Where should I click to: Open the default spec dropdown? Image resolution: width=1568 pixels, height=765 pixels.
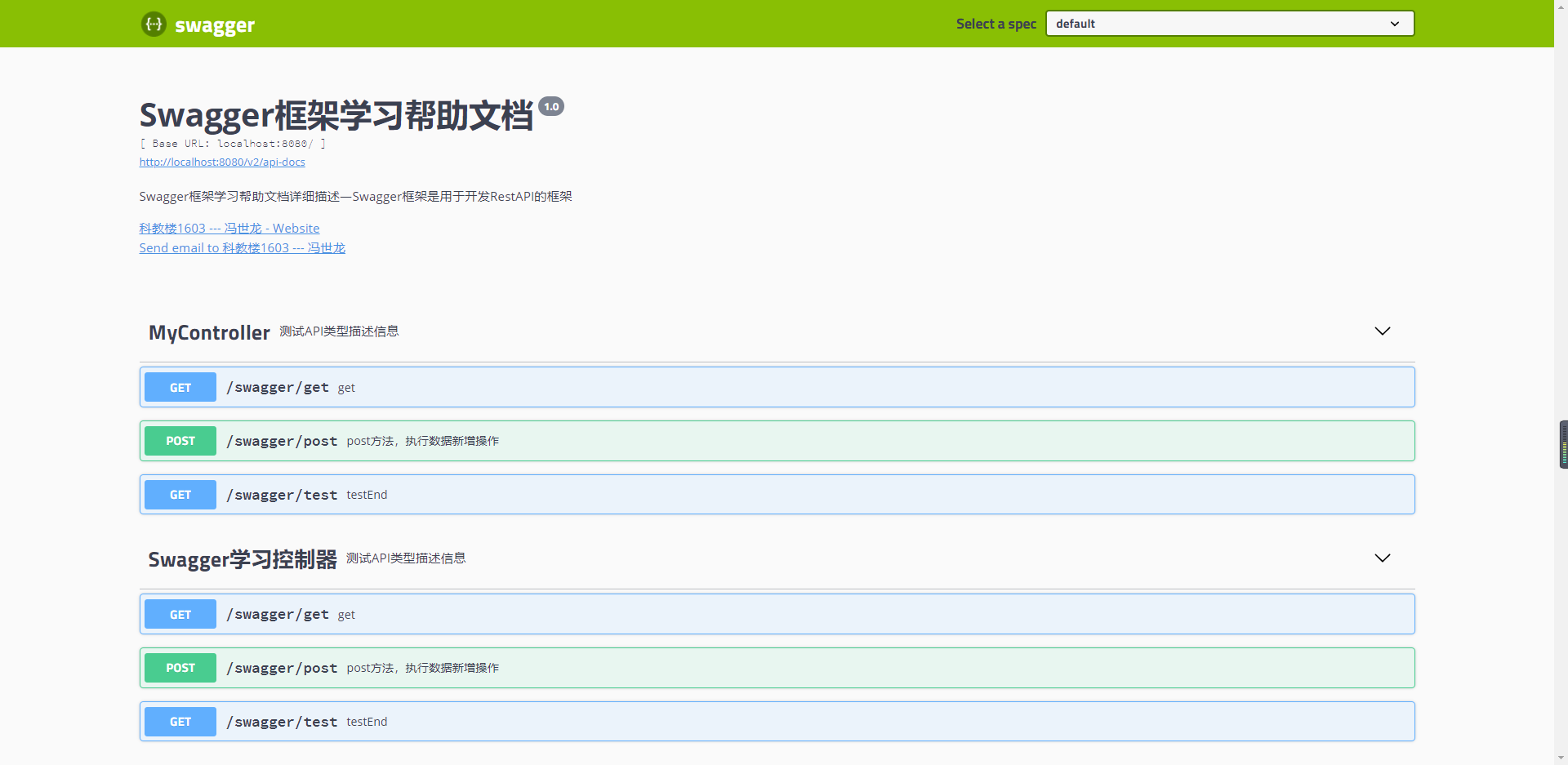point(1228,24)
